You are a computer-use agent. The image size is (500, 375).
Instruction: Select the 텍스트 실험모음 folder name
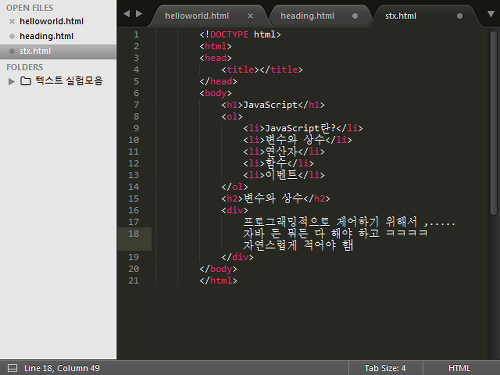[x=69, y=80]
